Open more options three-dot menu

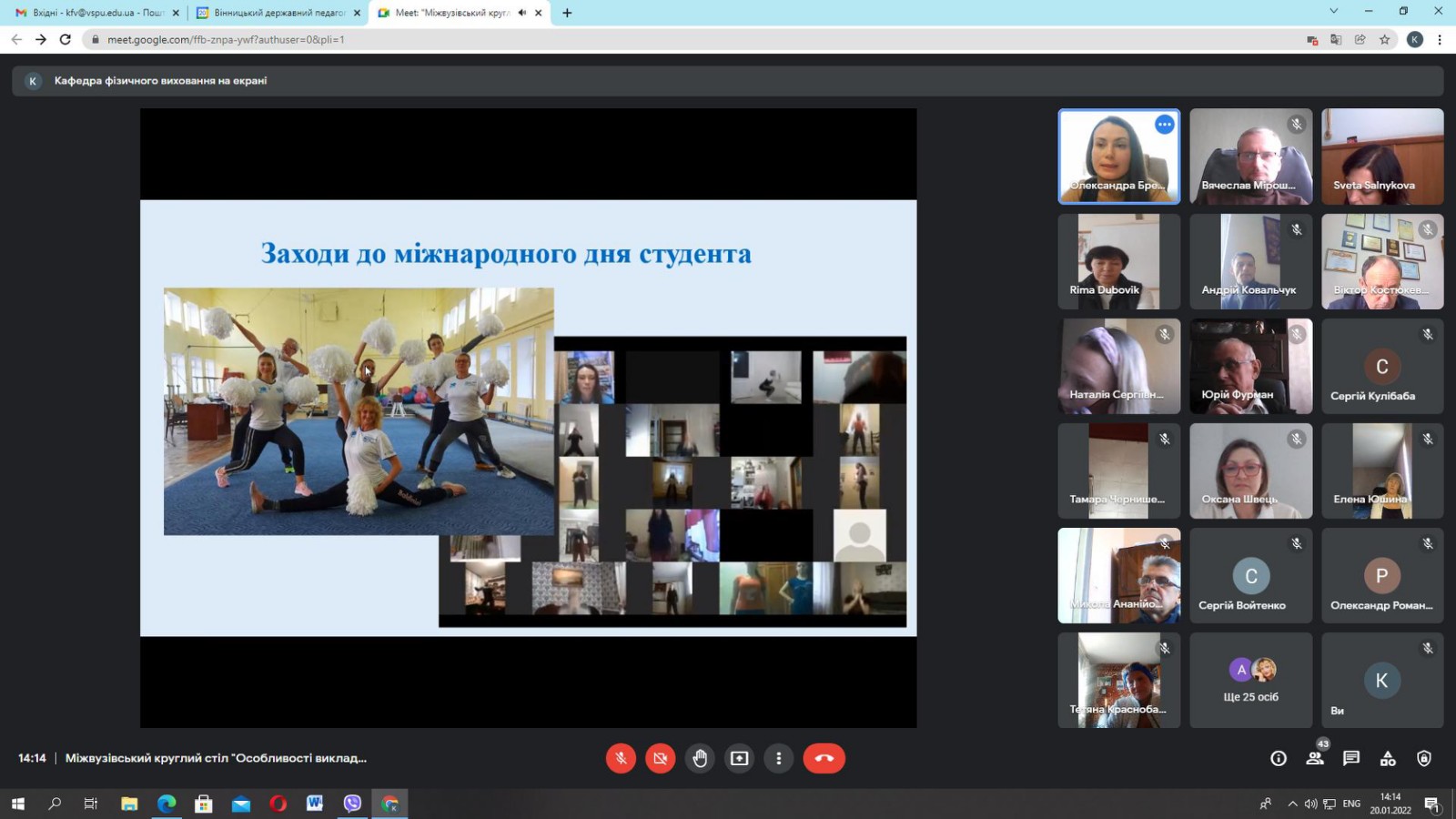tap(778, 758)
